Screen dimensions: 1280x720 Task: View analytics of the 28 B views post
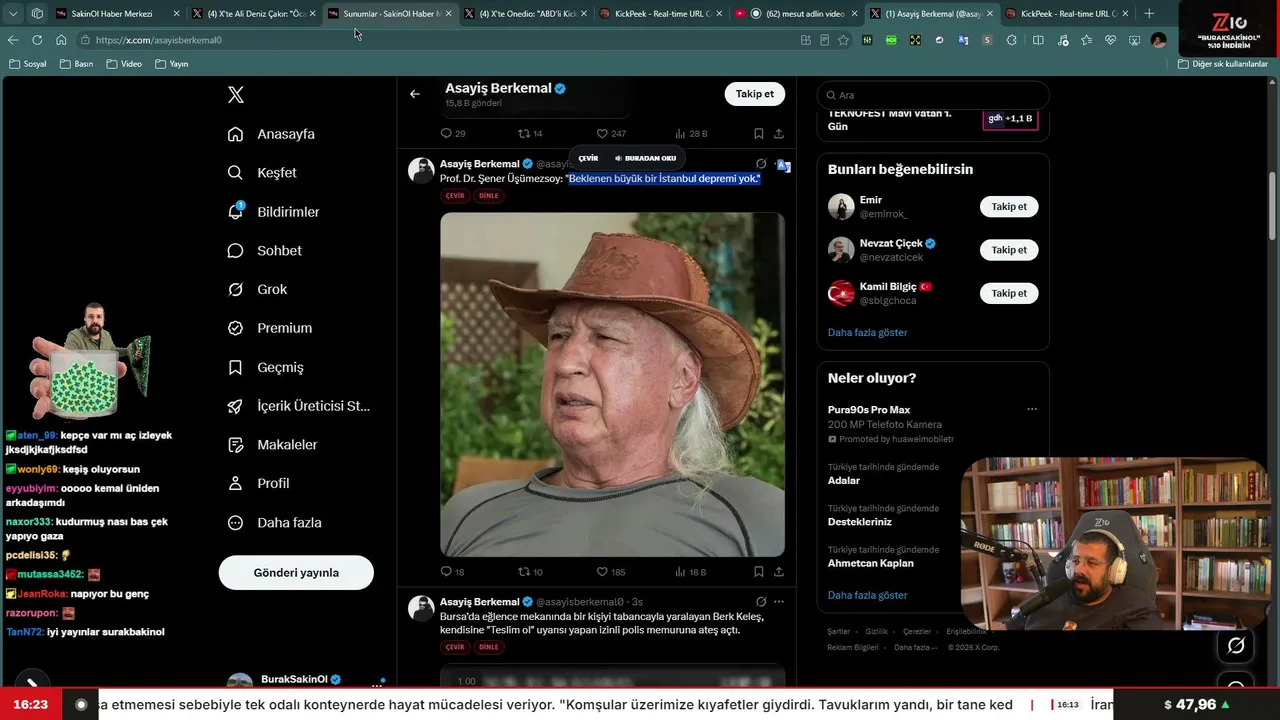691,133
